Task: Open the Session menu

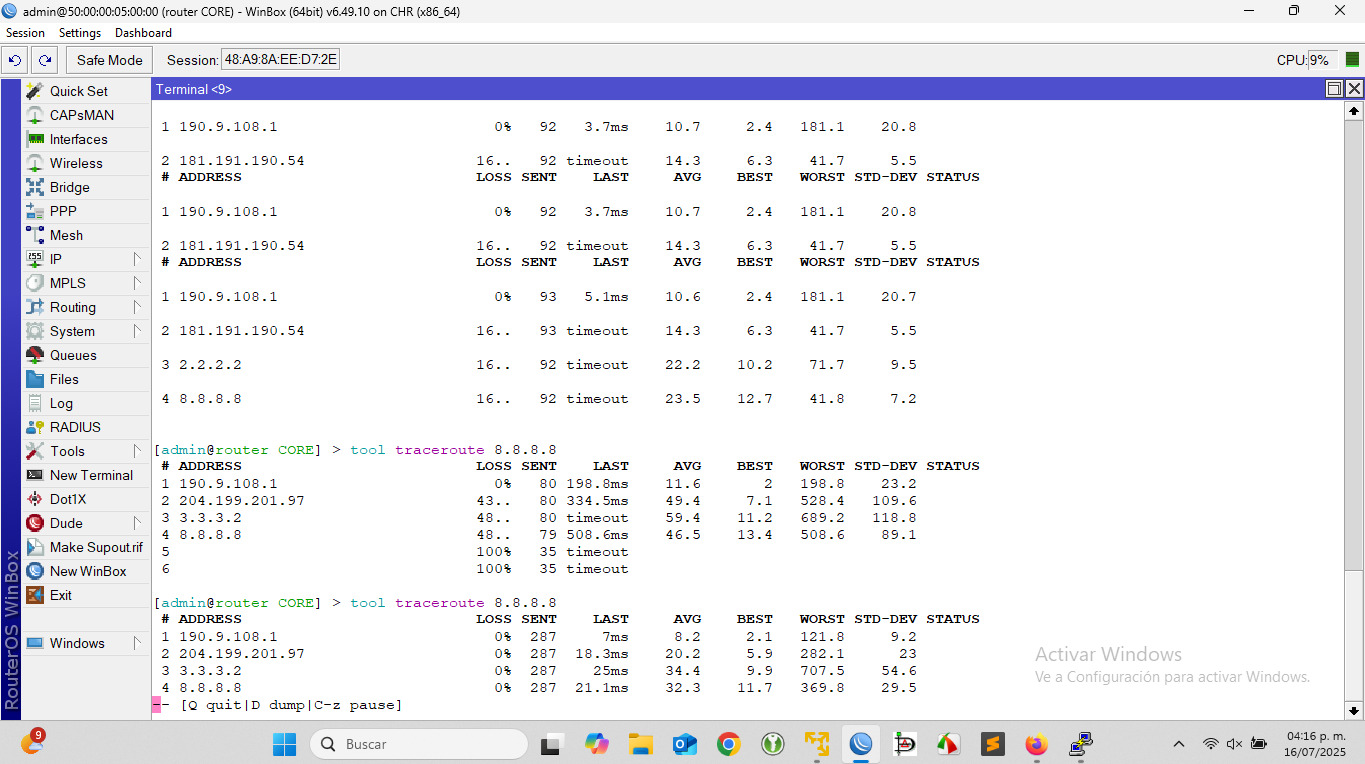Action: (25, 33)
